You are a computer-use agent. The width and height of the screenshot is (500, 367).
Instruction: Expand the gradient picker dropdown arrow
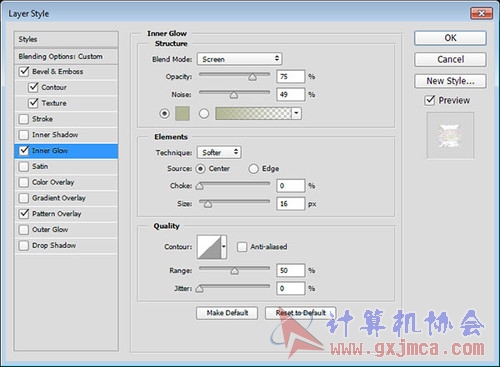click(x=296, y=114)
